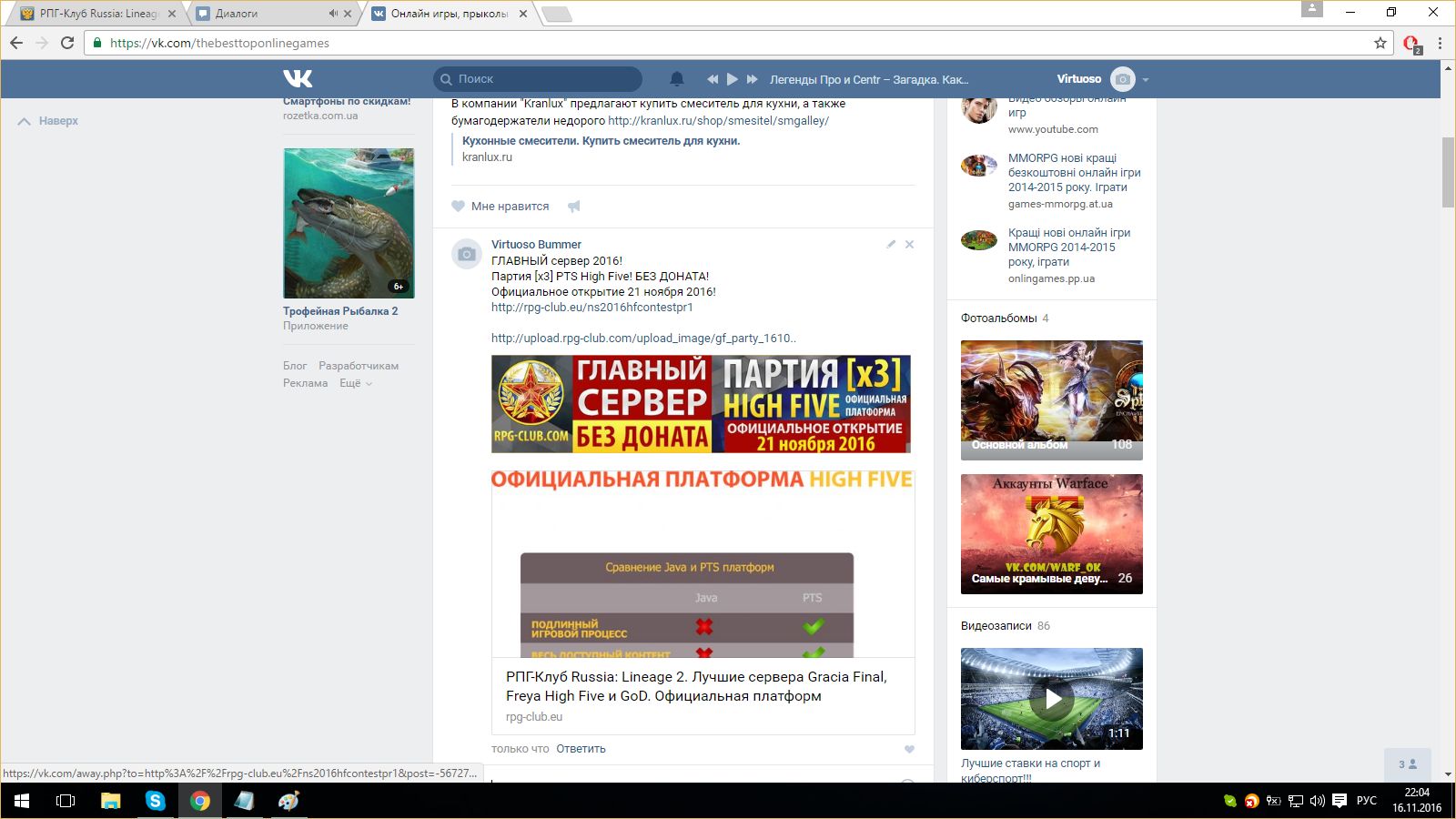The image size is (1456, 819).
Task: Click the ГЛАВНЫЙ СЕРВЕР banner image
Action: coord(701,404)
